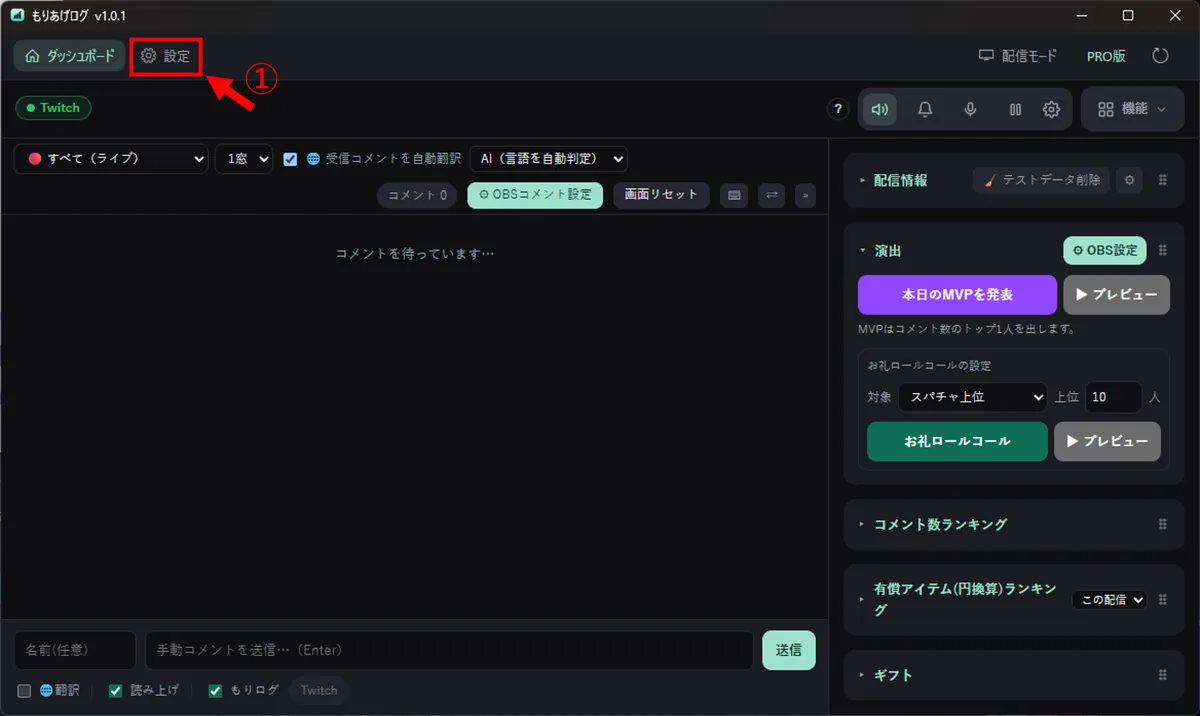Viewport: 1200px width, 716px height.
Task: Open the question mark help icon
Action: point(839,110)
